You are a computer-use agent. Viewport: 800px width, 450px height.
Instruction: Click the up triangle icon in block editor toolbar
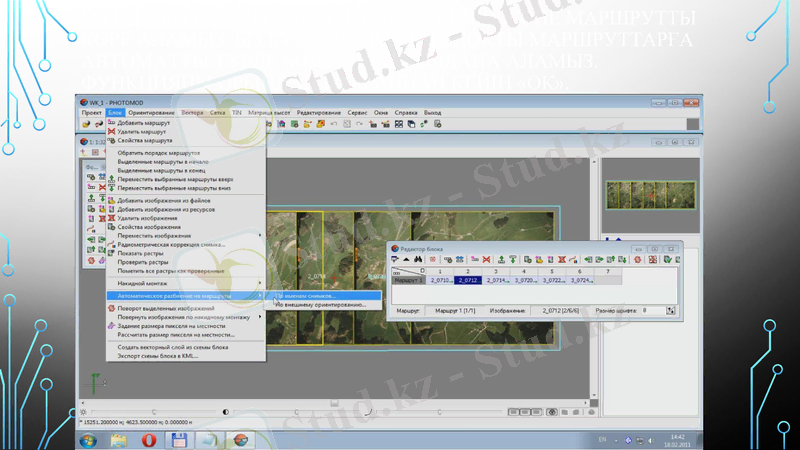point(406,260)
